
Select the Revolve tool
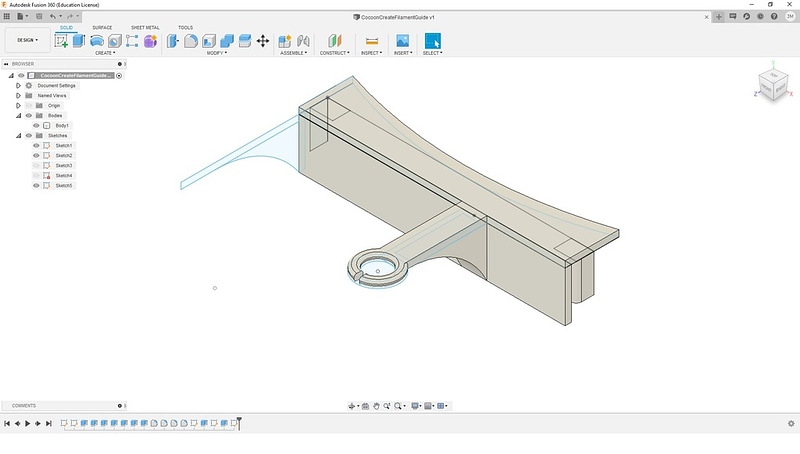(96, 41)
